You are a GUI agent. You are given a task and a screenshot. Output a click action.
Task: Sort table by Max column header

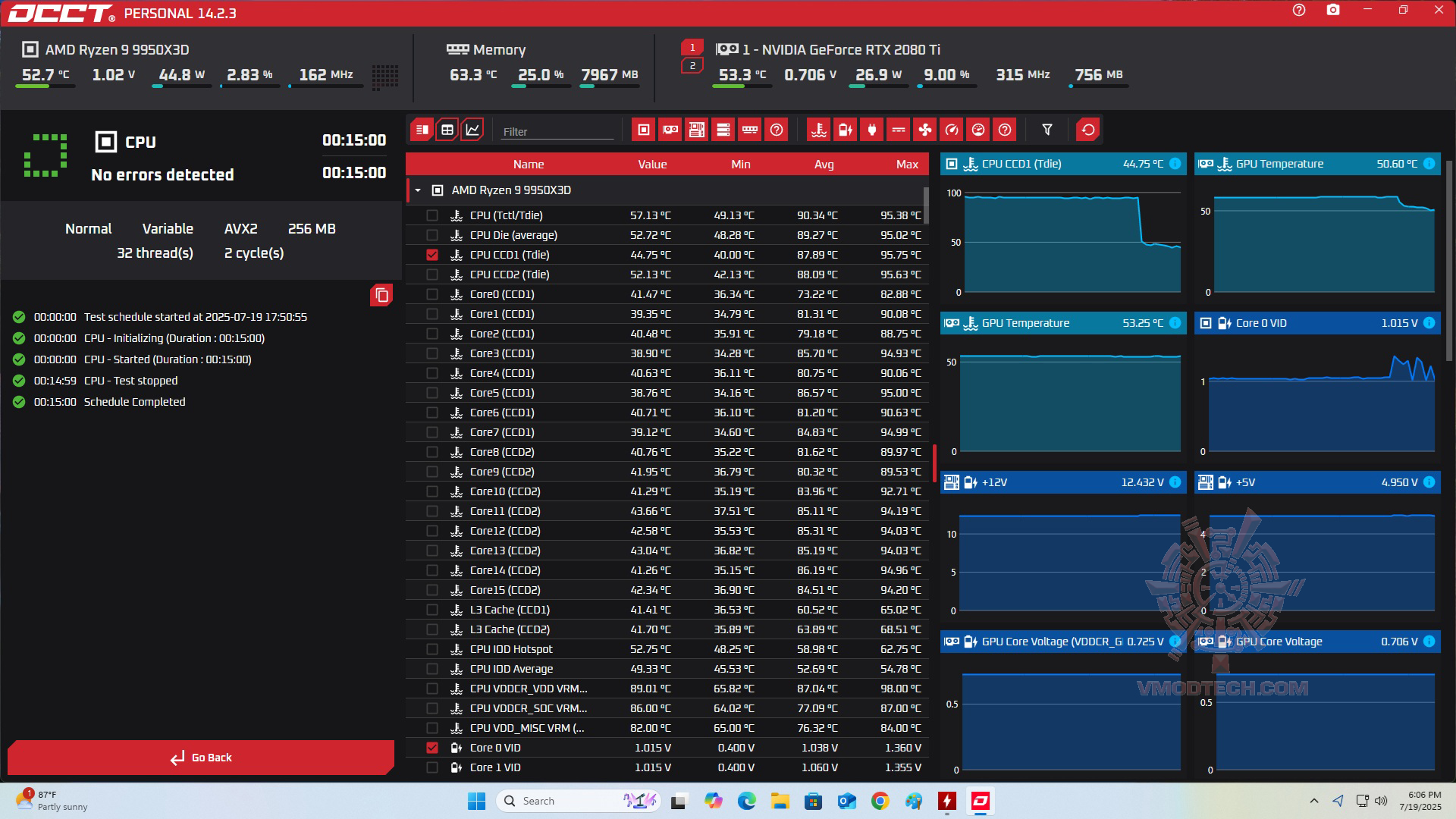907,165
